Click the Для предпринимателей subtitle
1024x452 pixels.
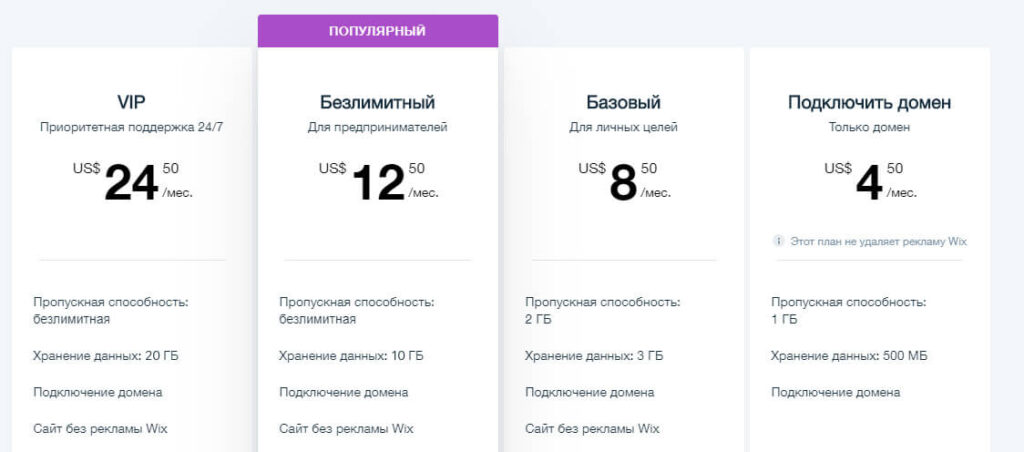click(377, 127)
